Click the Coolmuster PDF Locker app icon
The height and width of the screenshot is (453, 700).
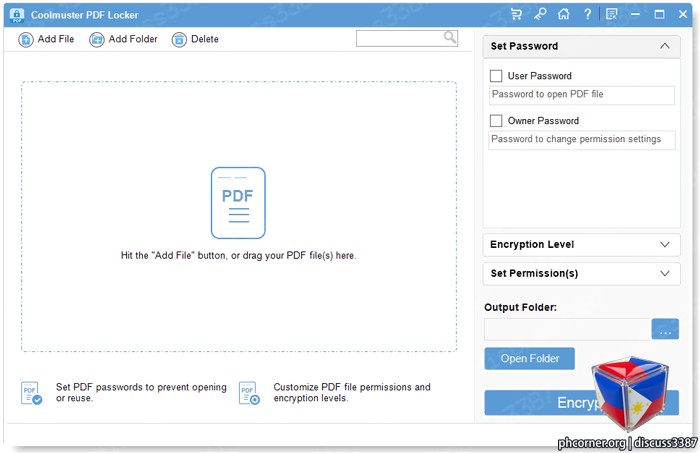point(17,15)
